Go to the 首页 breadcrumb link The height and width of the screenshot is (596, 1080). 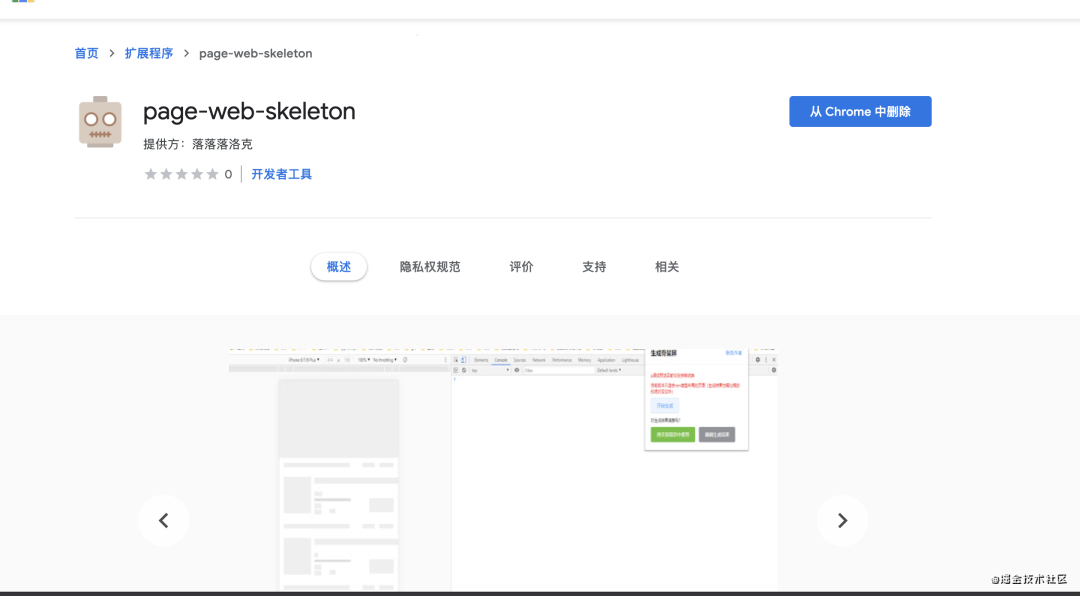coord(87,54)
